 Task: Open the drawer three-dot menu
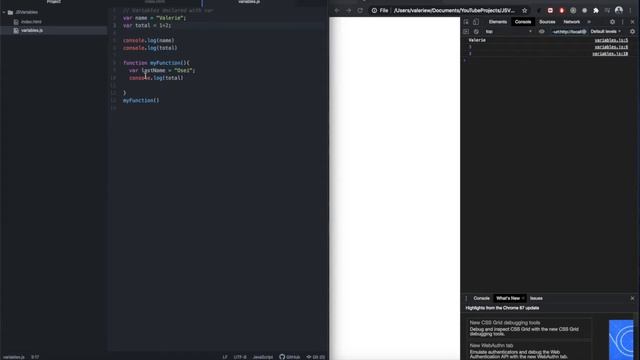point(466,298)
